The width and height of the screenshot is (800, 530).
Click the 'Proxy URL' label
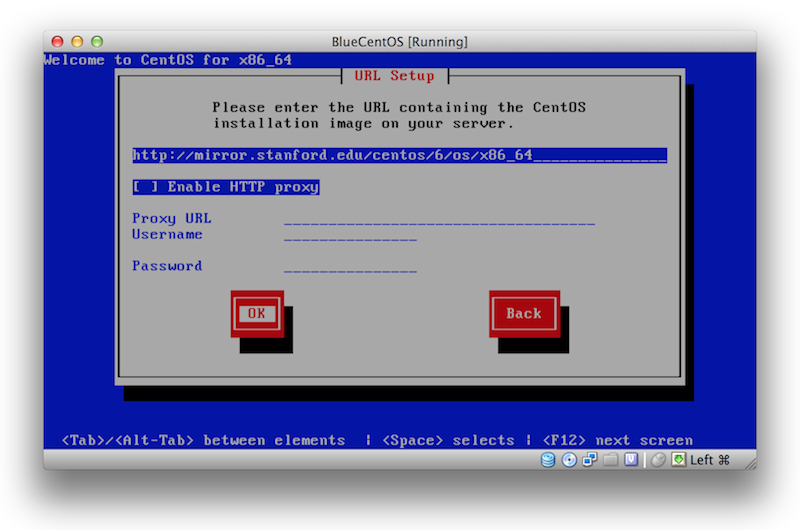tap(172, 218)
